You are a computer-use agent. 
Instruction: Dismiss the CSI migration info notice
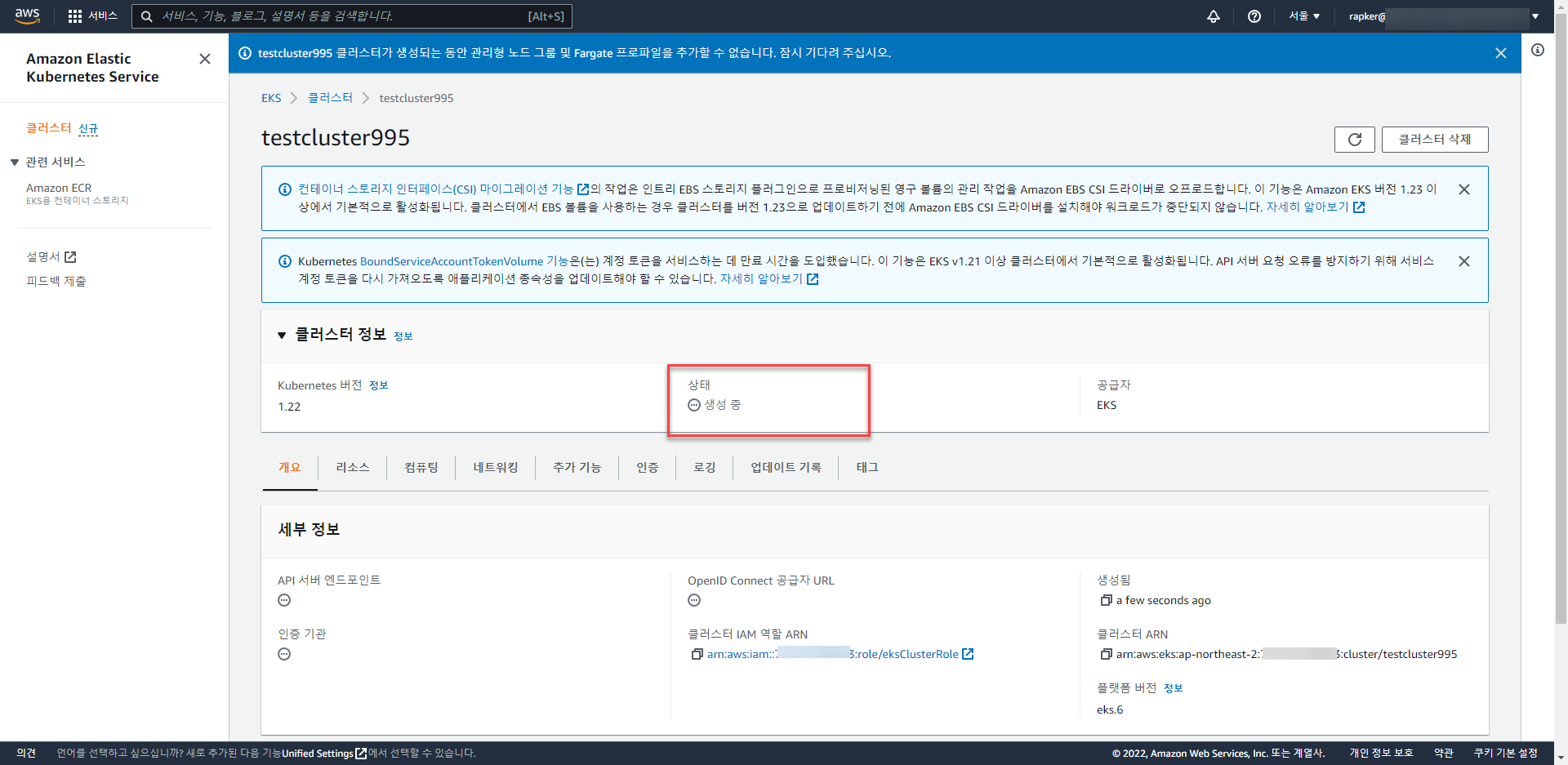(x=1464, y=189)
